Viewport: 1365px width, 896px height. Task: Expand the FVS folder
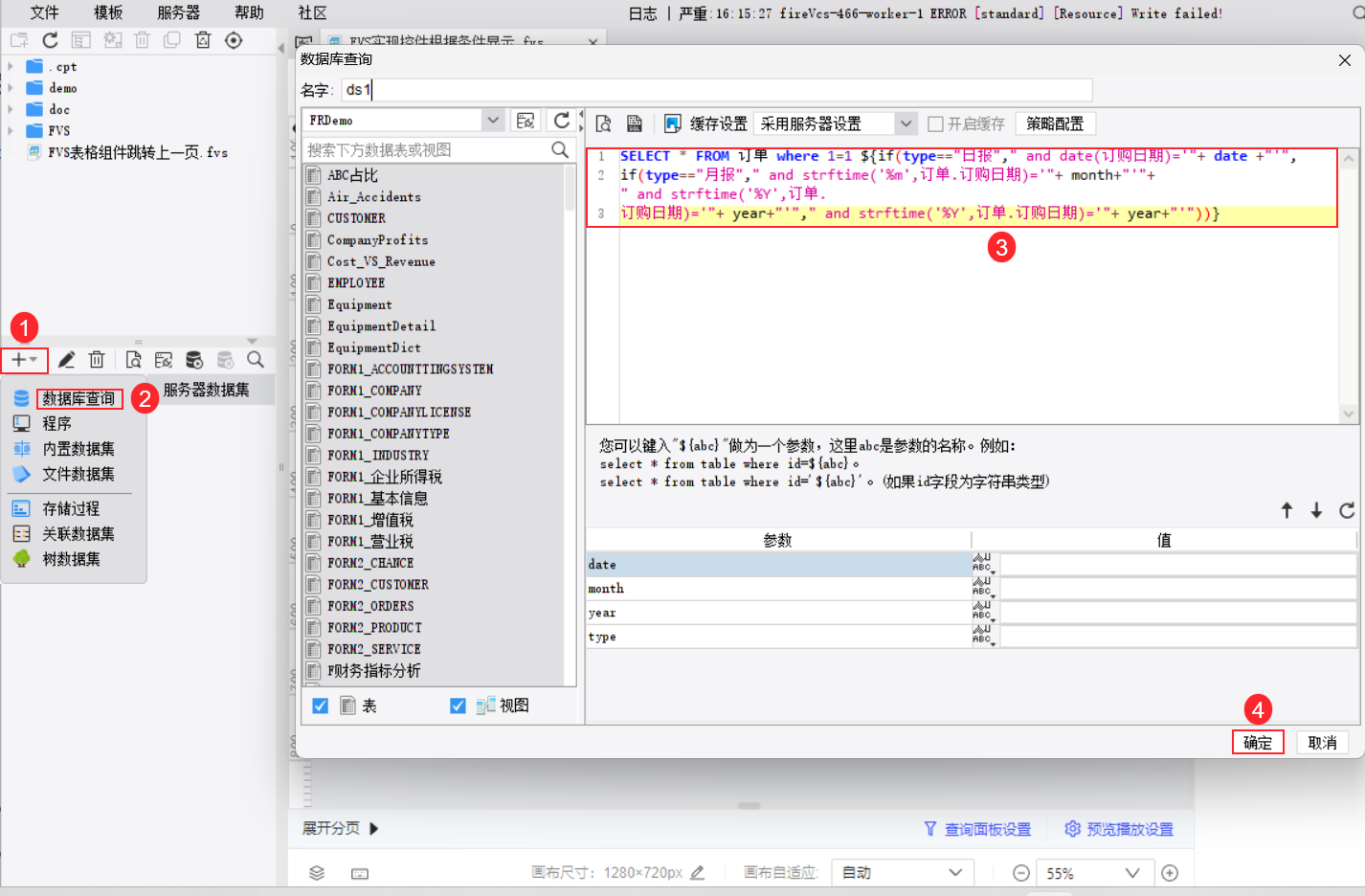point(11,130)
